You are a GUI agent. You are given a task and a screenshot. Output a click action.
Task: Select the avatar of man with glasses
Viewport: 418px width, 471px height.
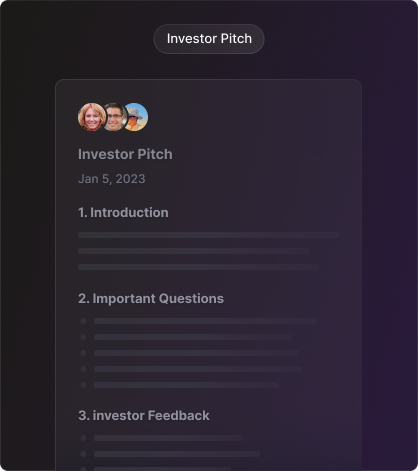pos(114,117)
